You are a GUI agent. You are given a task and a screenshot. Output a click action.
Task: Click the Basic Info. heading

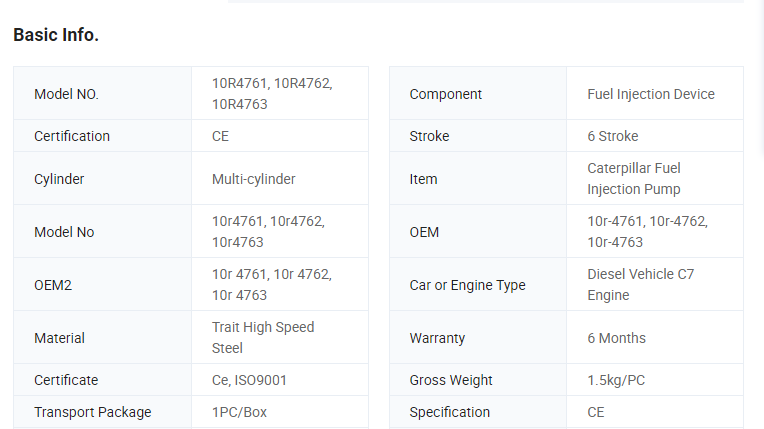(56, 35)
